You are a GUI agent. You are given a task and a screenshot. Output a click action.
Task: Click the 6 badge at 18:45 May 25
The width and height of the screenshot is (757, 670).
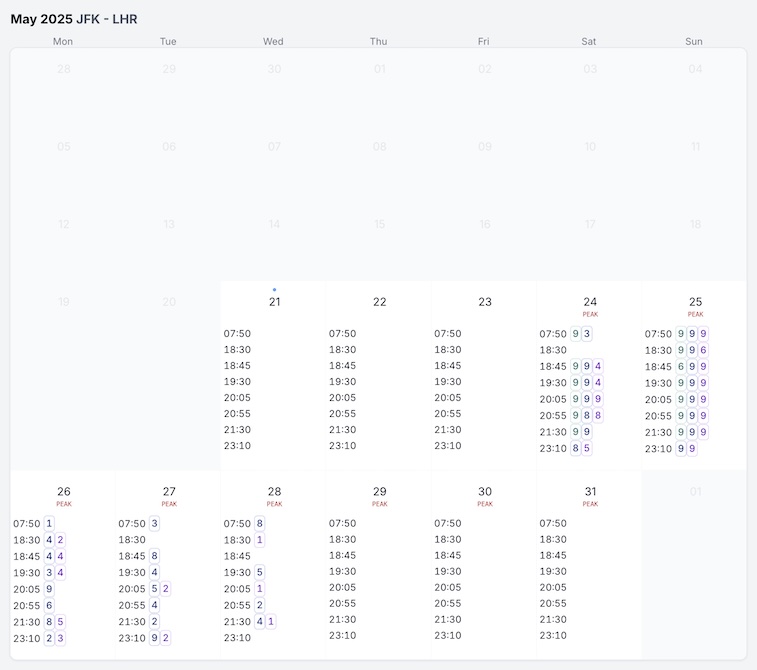681,366
